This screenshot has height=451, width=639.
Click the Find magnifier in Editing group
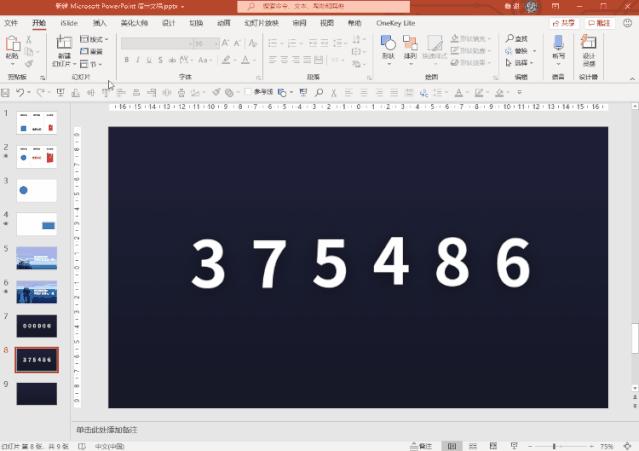click(509, 39)
